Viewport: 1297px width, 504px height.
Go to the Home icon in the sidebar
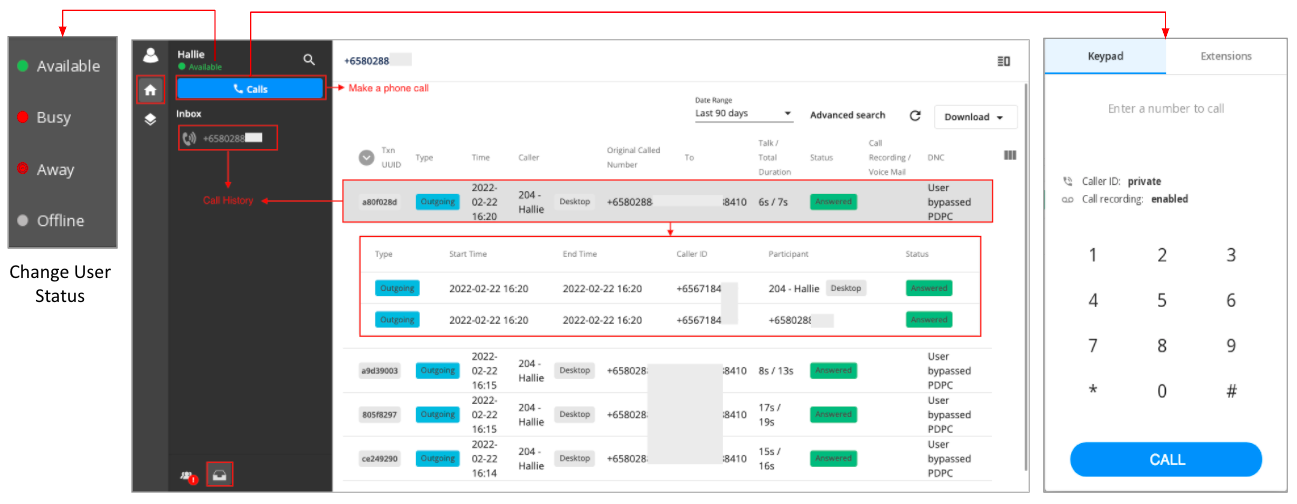point(150,90)
